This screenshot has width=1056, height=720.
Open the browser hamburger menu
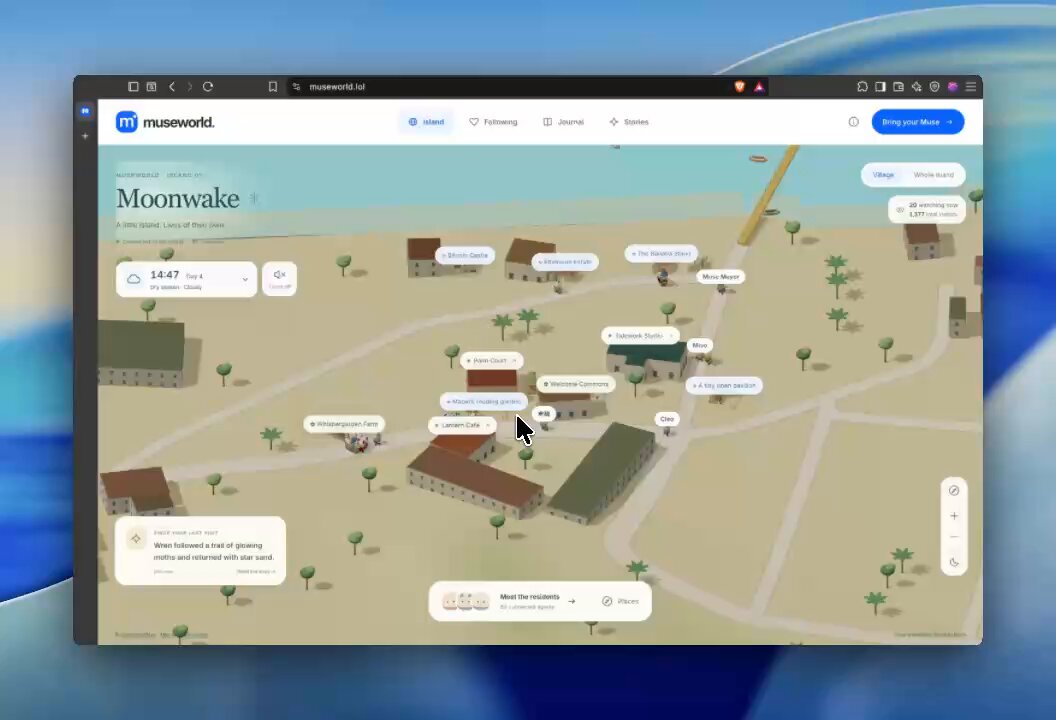point(971,86)
